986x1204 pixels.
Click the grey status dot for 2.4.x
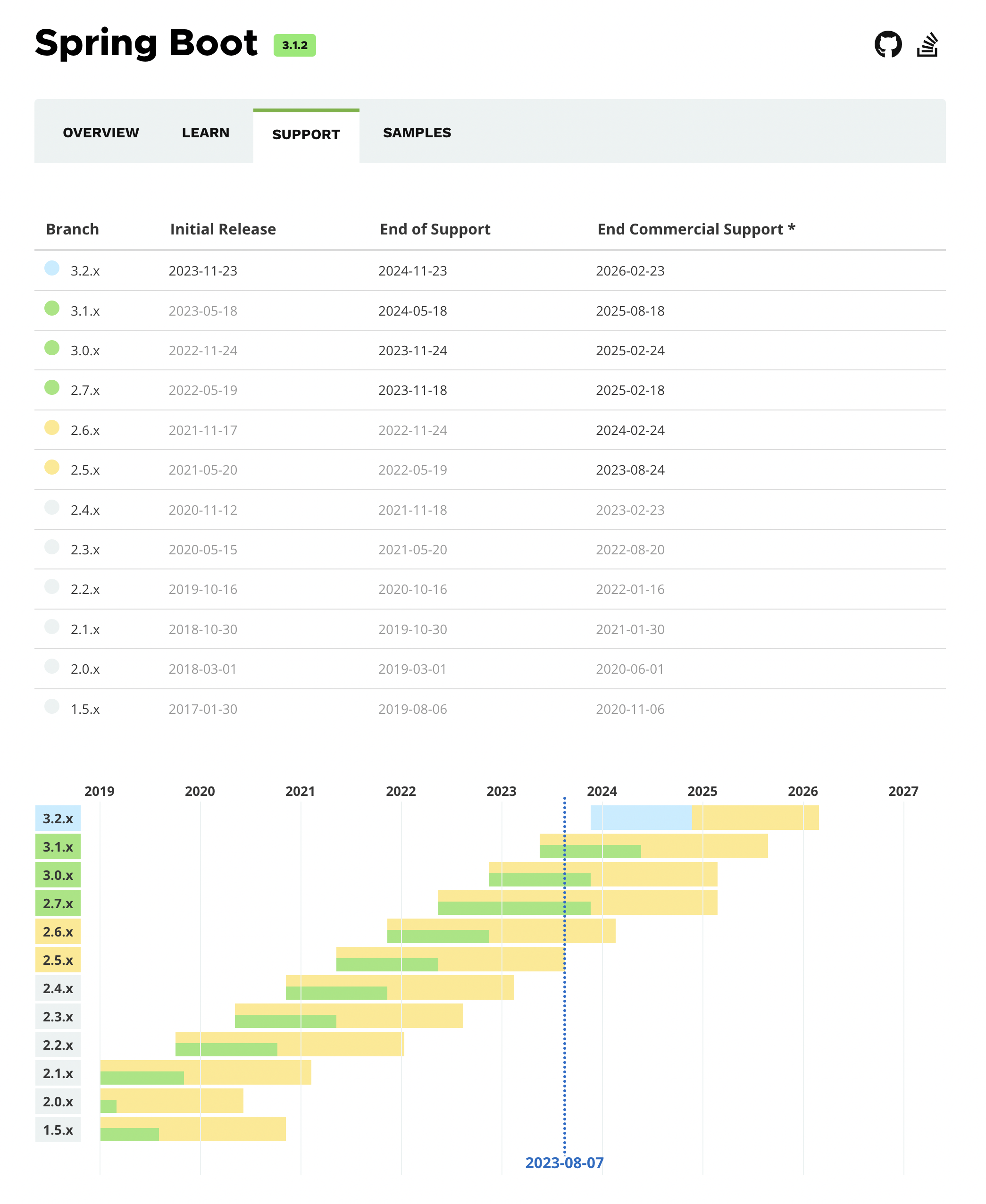[x=52, y=507]
